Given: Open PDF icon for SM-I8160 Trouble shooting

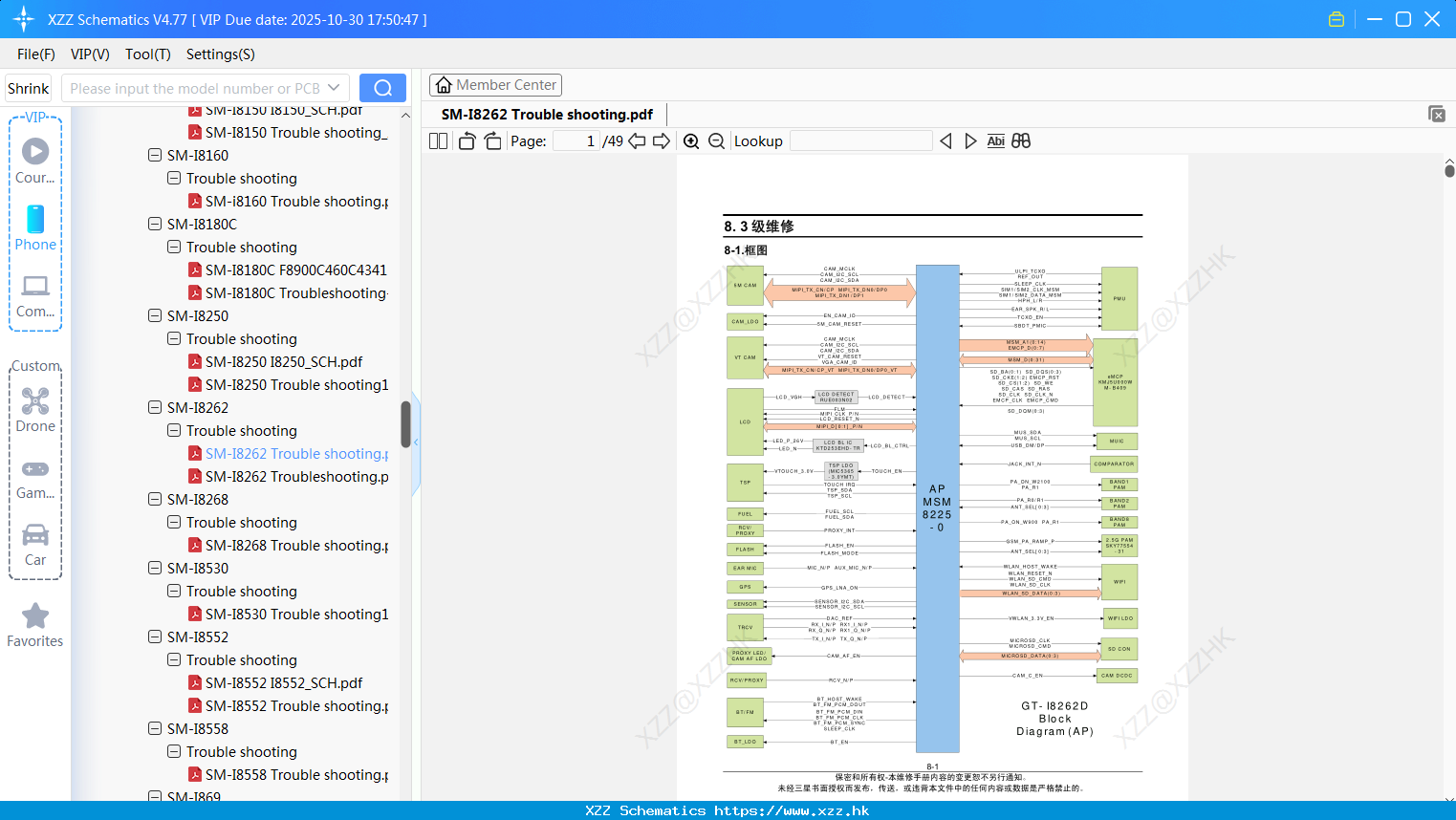Looking at the screenshot, I should tap(195, 202).
